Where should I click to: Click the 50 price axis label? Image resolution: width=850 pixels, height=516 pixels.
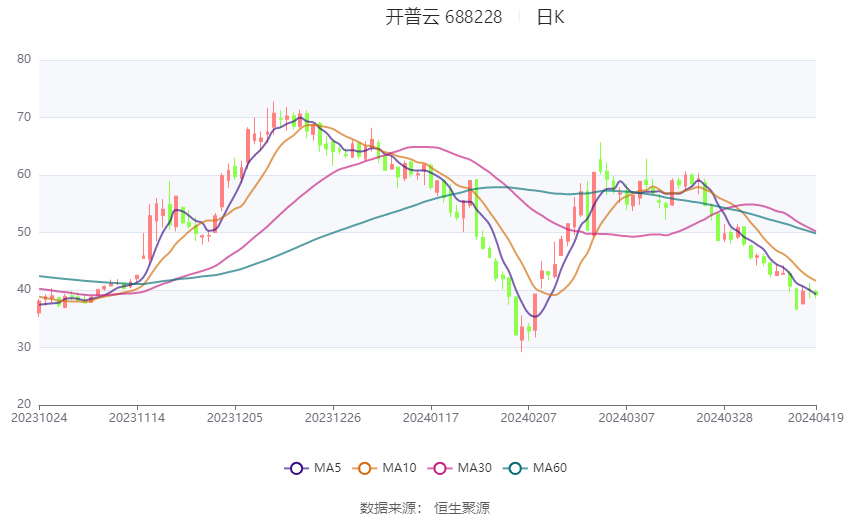pyautogui.click(x=25, y=232)
